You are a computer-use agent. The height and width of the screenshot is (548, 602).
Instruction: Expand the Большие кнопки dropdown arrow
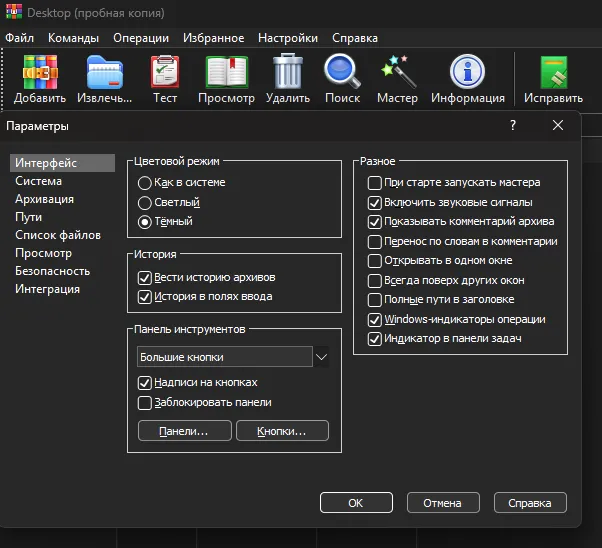click(x=321, y=357)
